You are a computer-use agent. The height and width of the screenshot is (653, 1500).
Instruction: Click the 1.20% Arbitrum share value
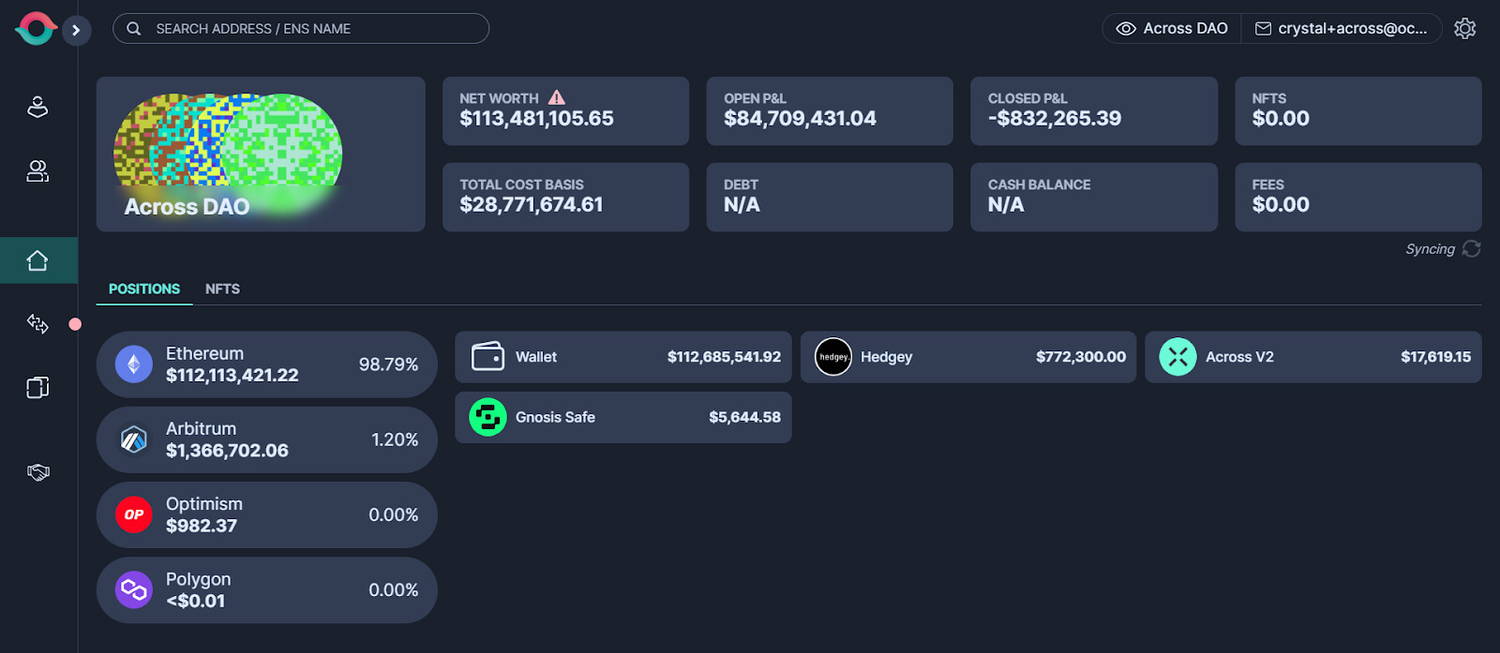coord(394,439)
